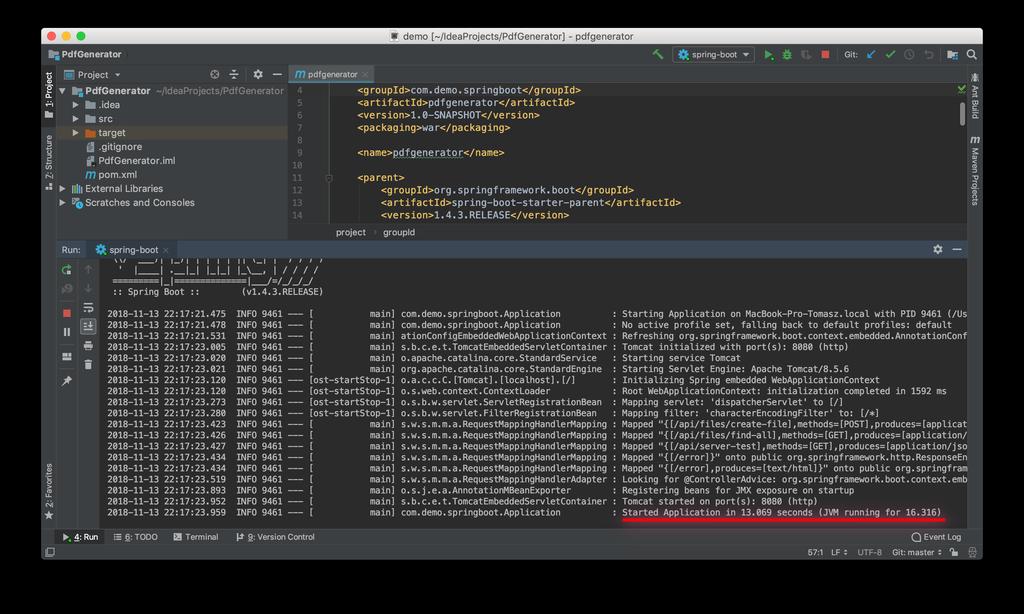The height and width of the screenshot is (614, 1024).
Task: Pin the Run tab
Action: (x=67, y=381)
